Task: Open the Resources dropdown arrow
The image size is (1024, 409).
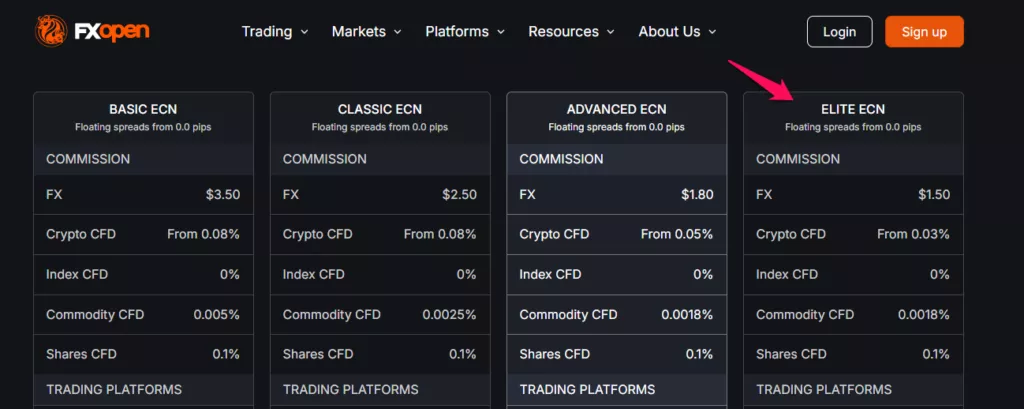Action: [611, 32]
